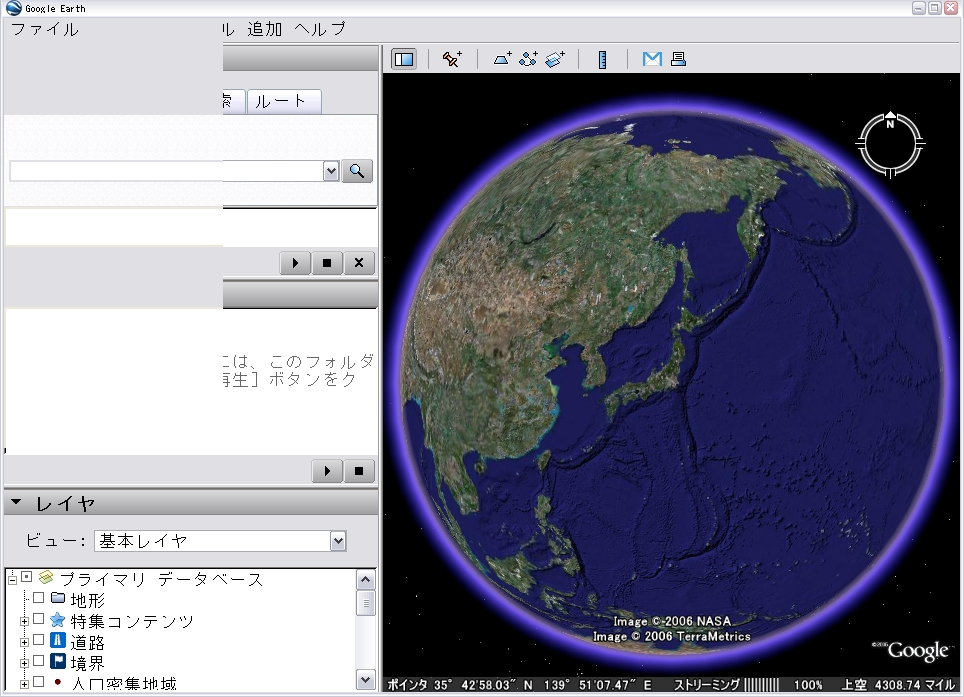Open the ビュー 基本レイヤ dropdown
Screen dimensions: 964x697
[338, 541]
